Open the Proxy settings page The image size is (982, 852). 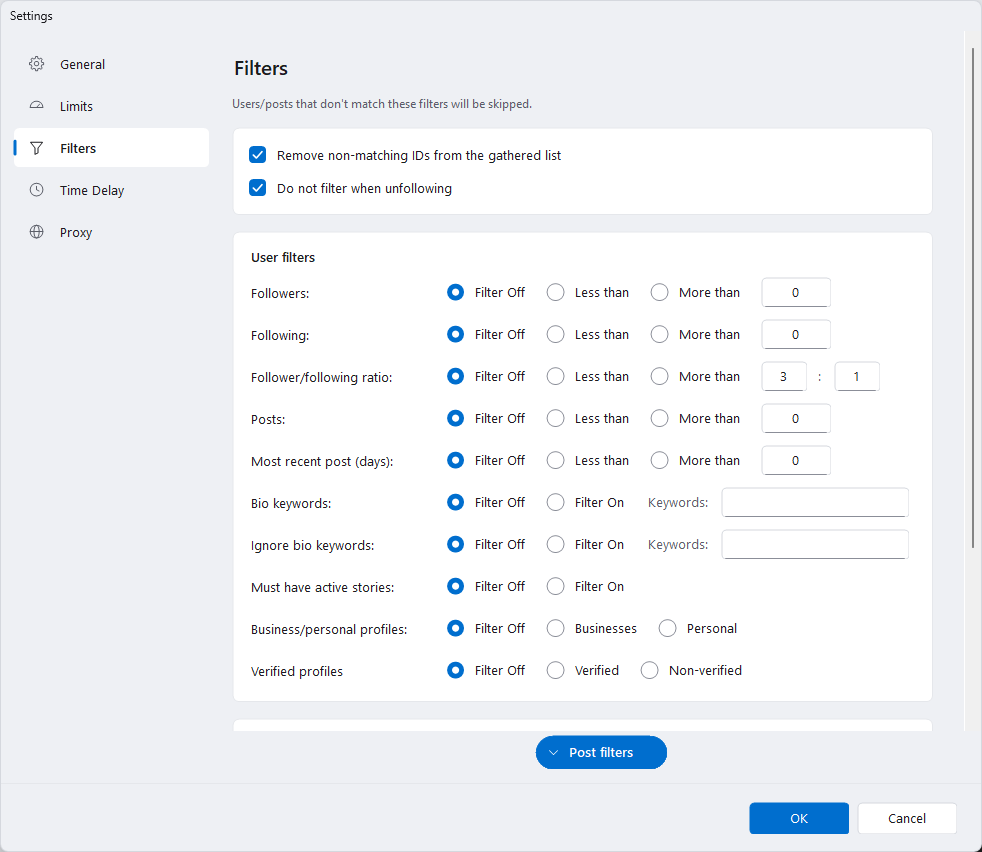click(x=111, y=232)
